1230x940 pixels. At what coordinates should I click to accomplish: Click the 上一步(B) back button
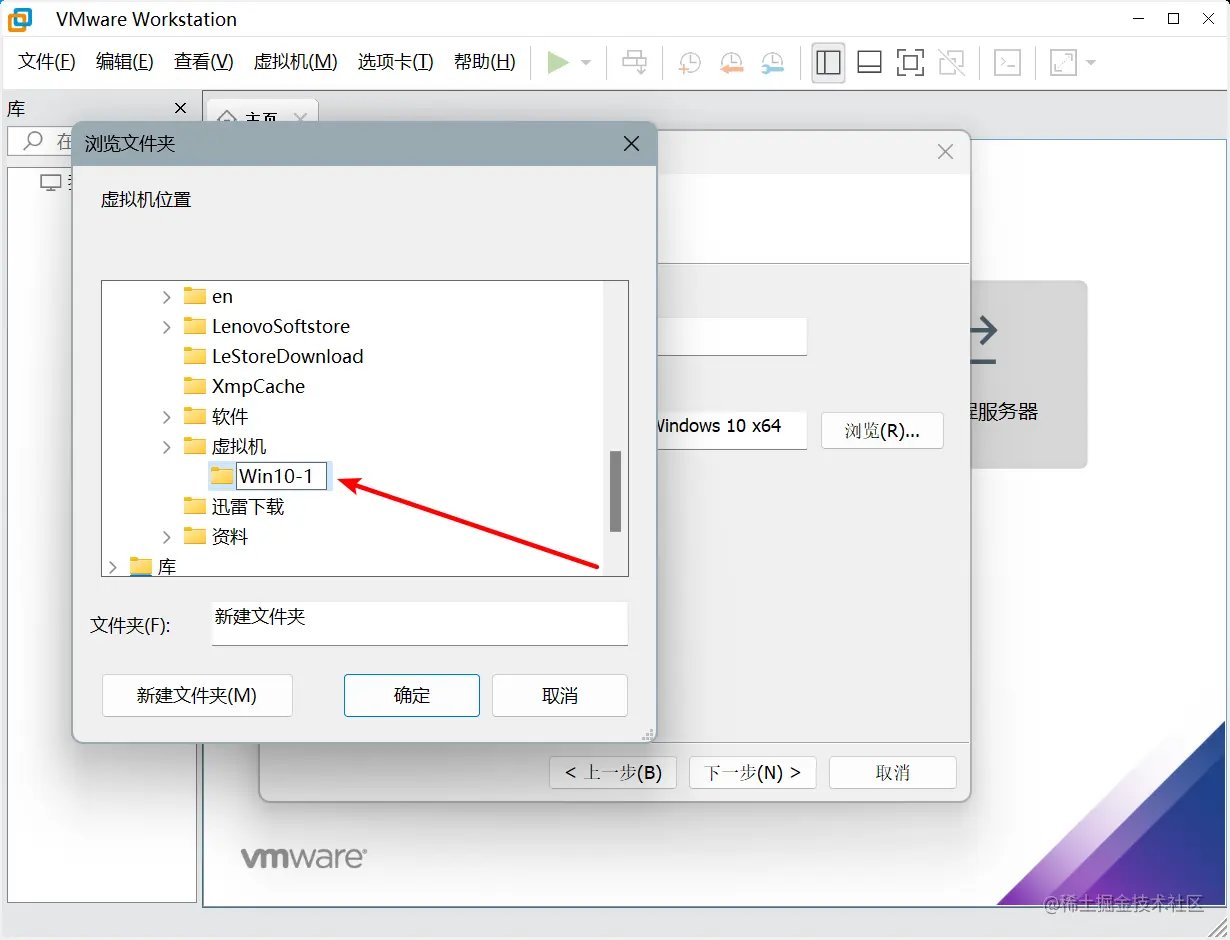613,773
